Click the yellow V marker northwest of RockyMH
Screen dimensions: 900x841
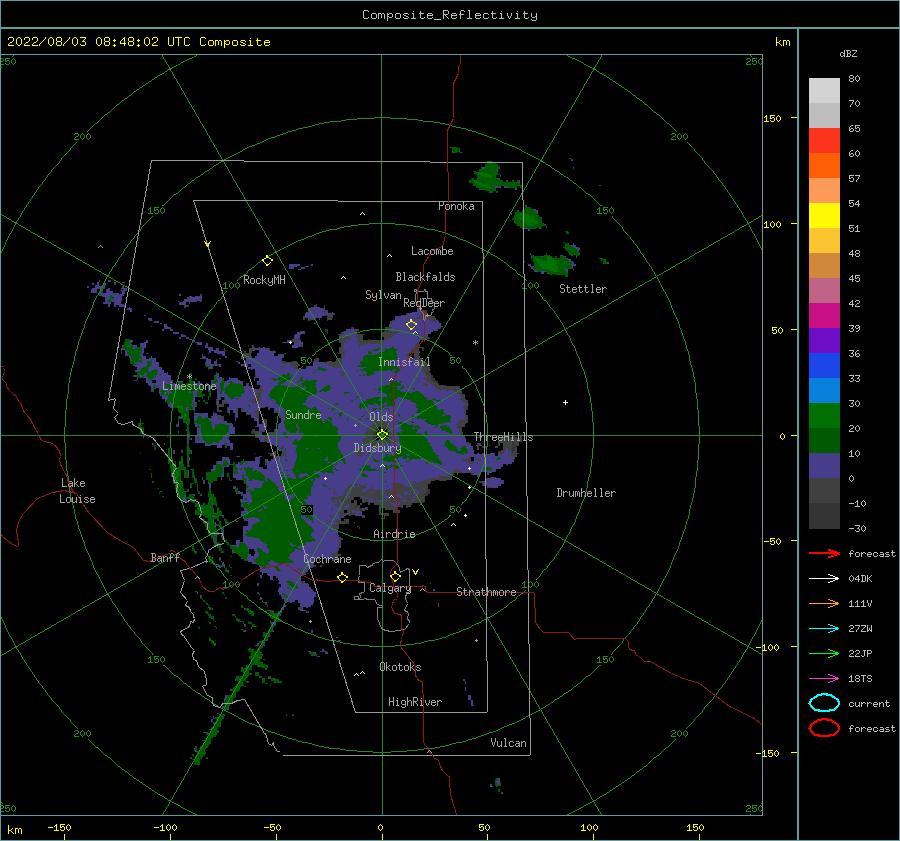click(208, 244)
